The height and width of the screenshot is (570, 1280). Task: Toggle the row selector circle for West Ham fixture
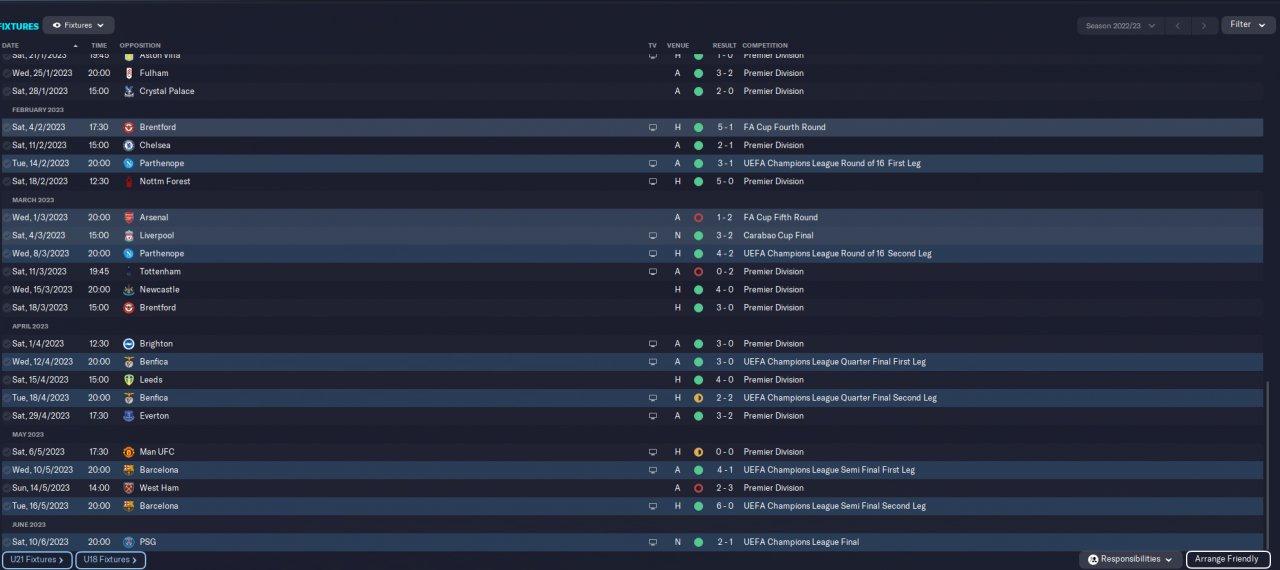[6, 487]
